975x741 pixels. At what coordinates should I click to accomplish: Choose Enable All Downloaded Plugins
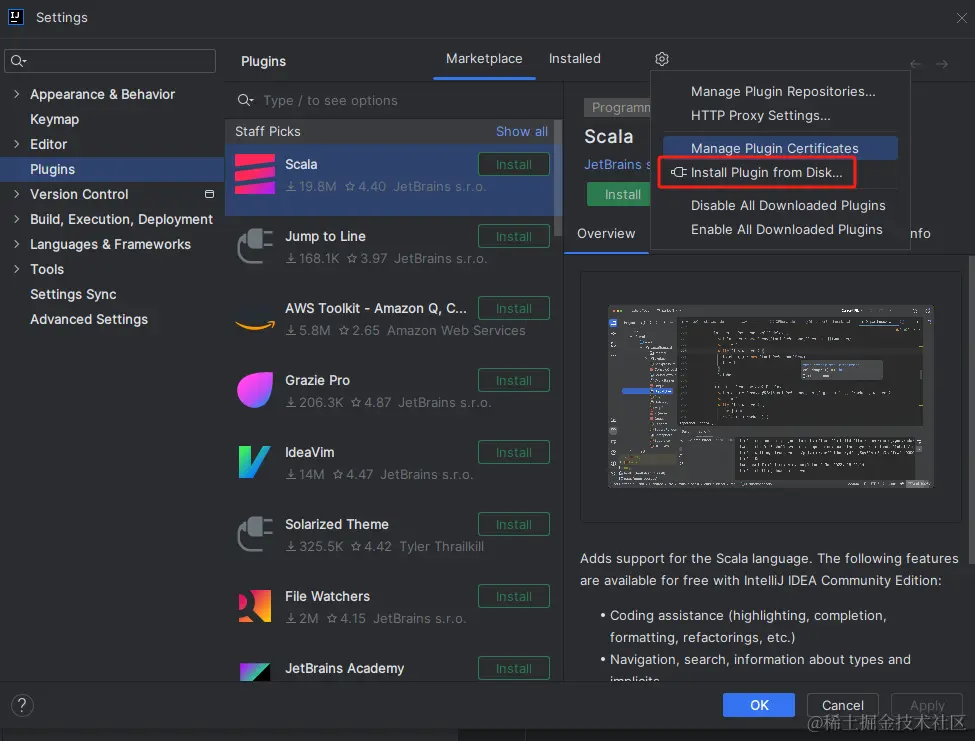click(787, 229)
